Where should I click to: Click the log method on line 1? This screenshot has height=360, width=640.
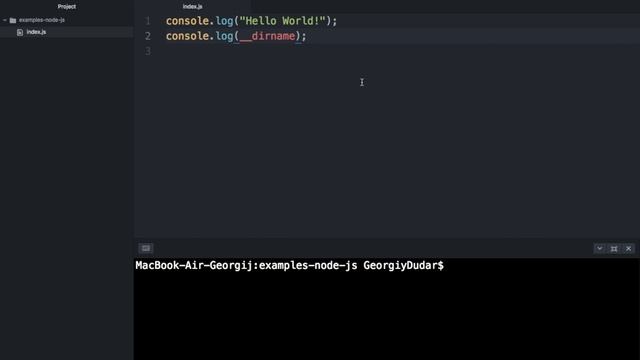[x=224, y=21]
